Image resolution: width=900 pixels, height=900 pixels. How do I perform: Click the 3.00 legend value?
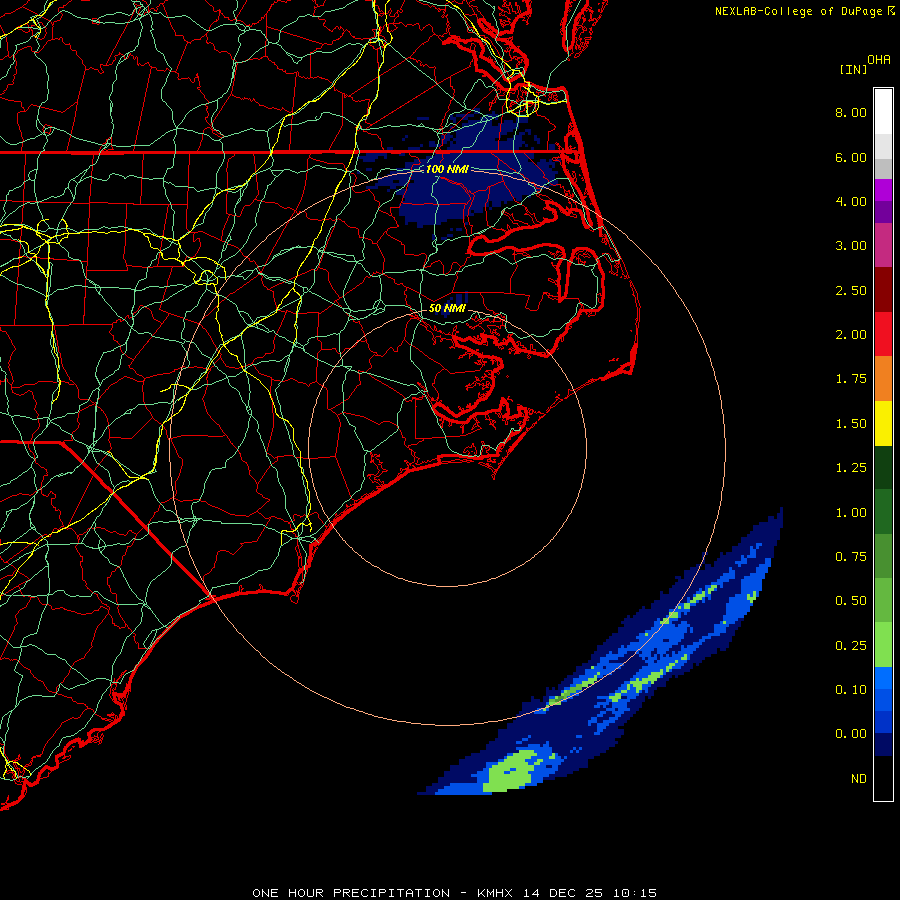click(851, 246)
